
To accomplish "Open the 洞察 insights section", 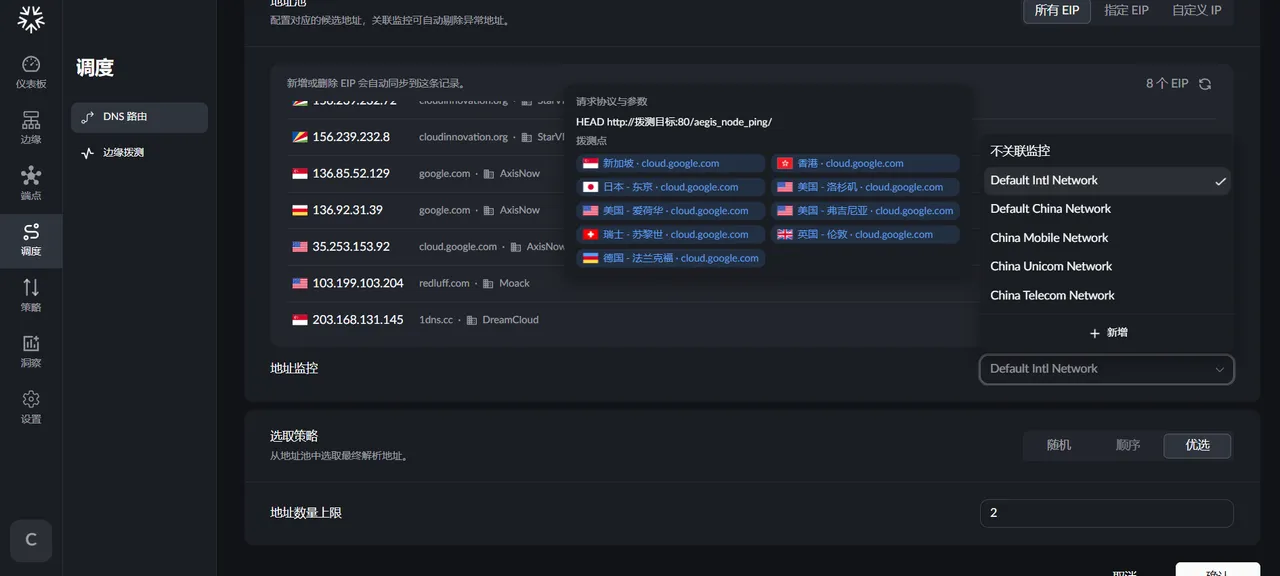I will click(31, 353).
